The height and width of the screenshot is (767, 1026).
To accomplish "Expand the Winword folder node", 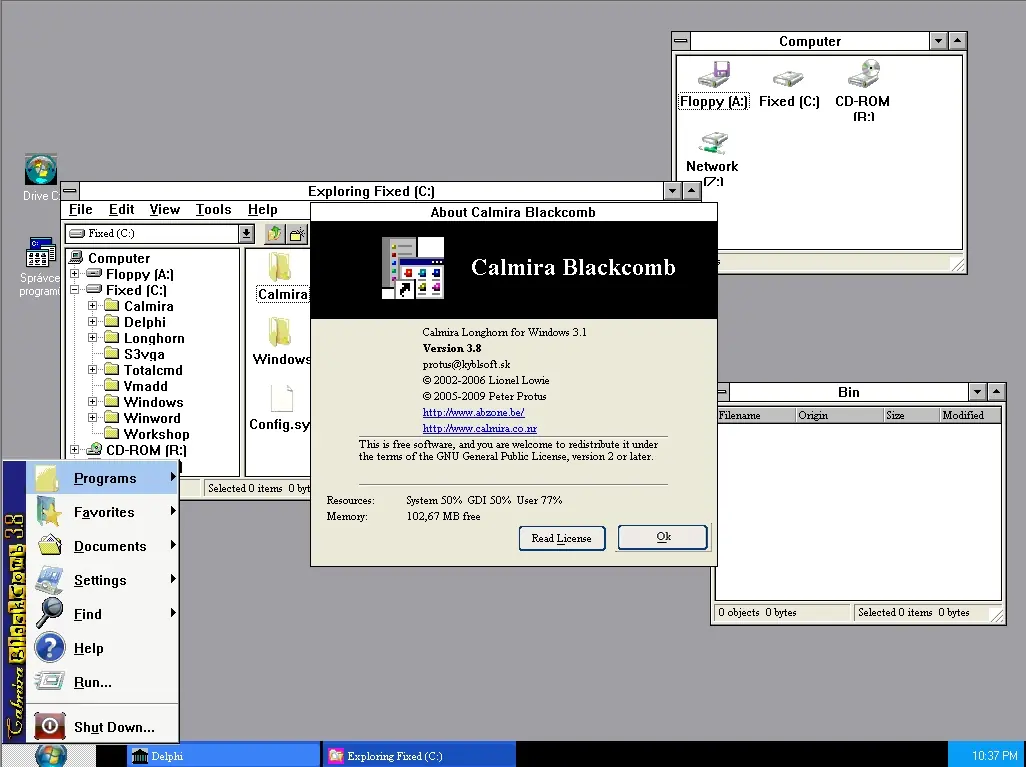I will click(x=92, y=418).
